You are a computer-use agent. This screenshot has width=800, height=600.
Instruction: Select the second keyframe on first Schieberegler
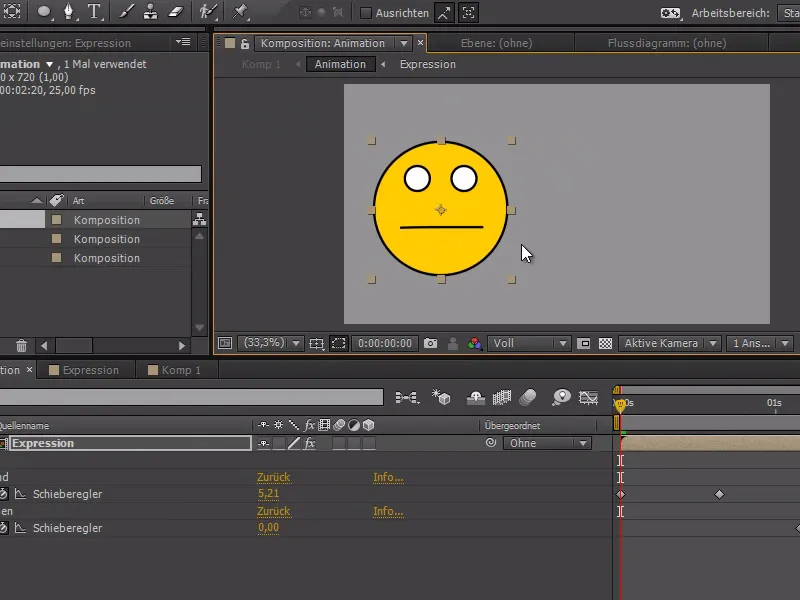tap(719, 494)
